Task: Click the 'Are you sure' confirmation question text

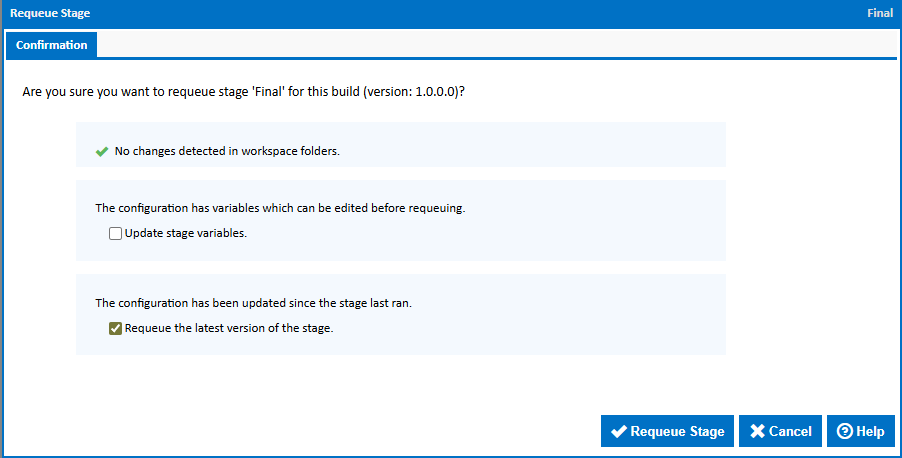Action: click(x=244, y=91)
